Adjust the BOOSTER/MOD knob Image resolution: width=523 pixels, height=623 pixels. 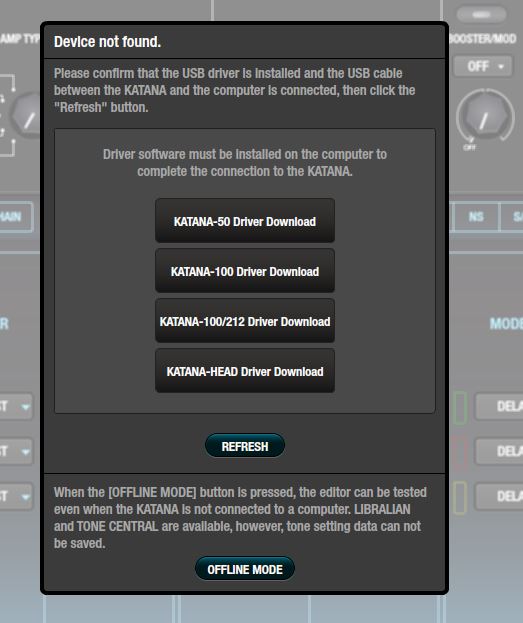[x=485, y=117]
